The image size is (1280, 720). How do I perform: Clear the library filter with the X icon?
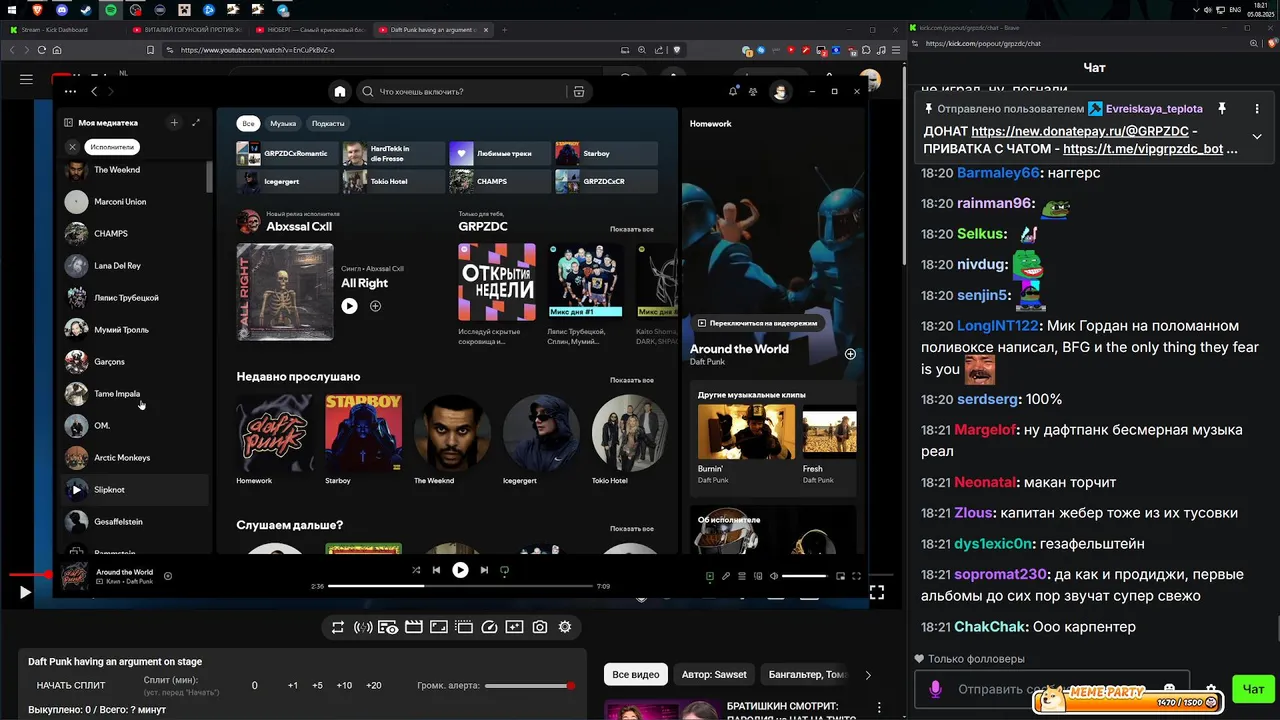pyautogui.click(x=72, y=146)
